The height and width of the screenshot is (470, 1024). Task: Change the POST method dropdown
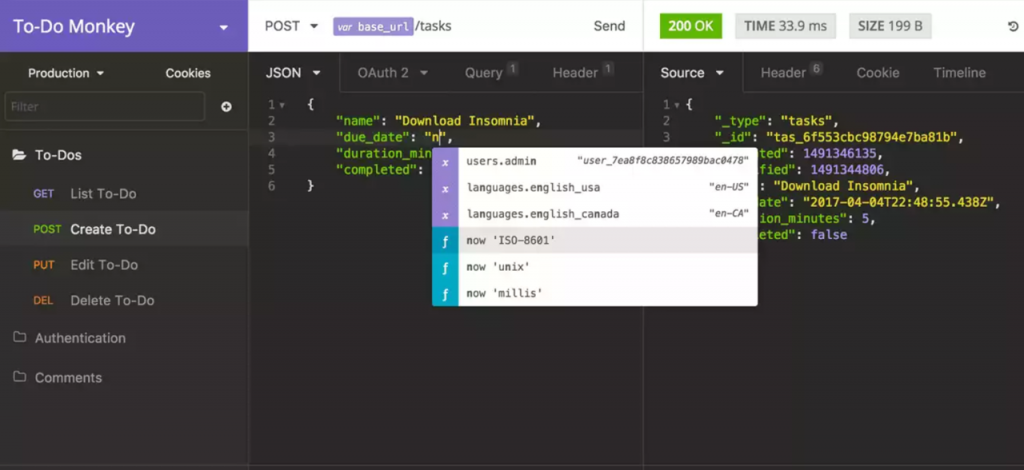(291, 26)
